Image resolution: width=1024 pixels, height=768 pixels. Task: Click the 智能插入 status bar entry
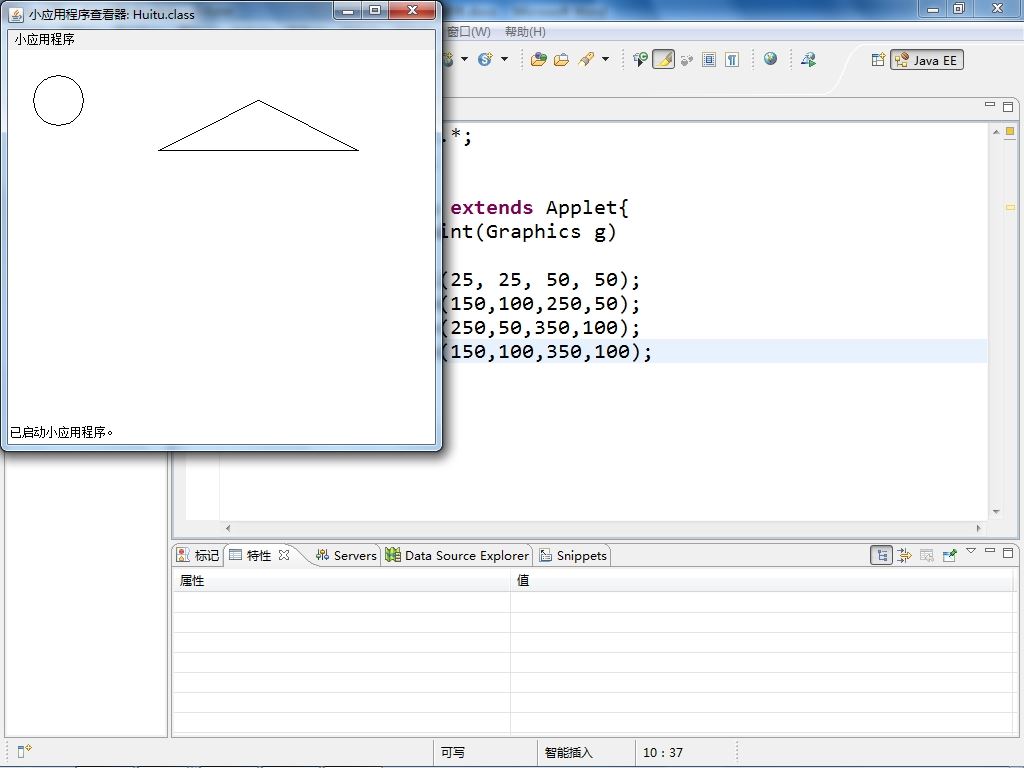pos(568,752)
